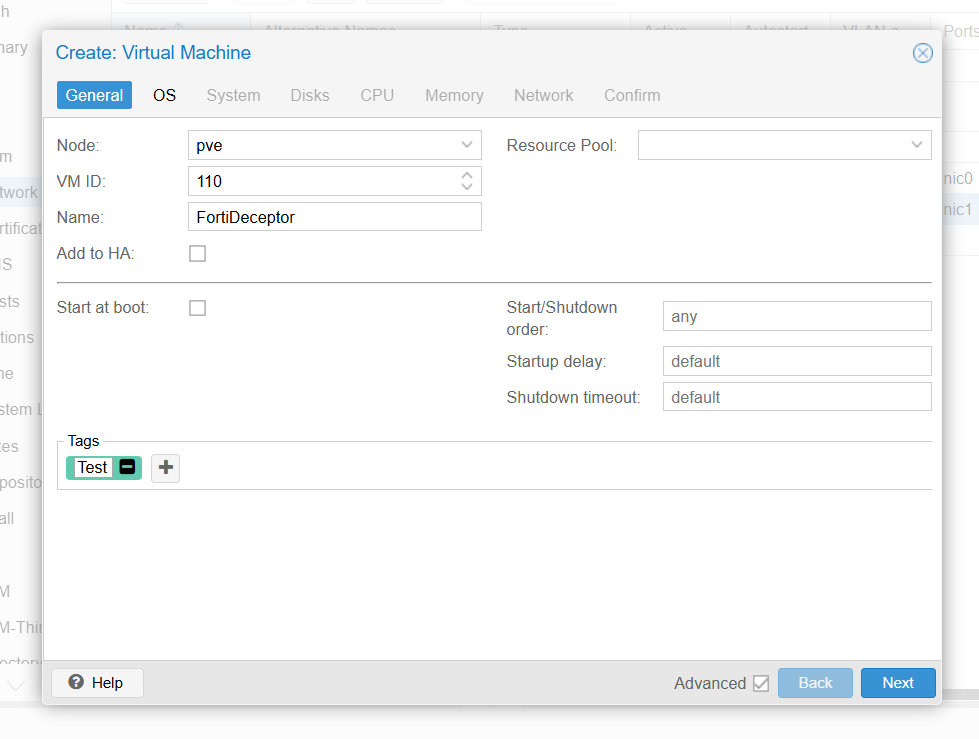Remove the Test tag via its minus icon
Image resolution: width=979 pixels, height=739 pixels.
[x=126, y=467]
